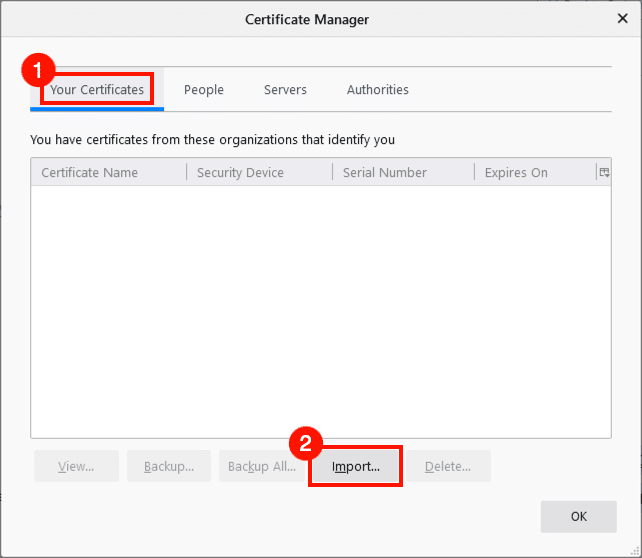This screenshot has width=642, height=558.
Task: Switch to the Your Certificates tab
Action: 97,90
